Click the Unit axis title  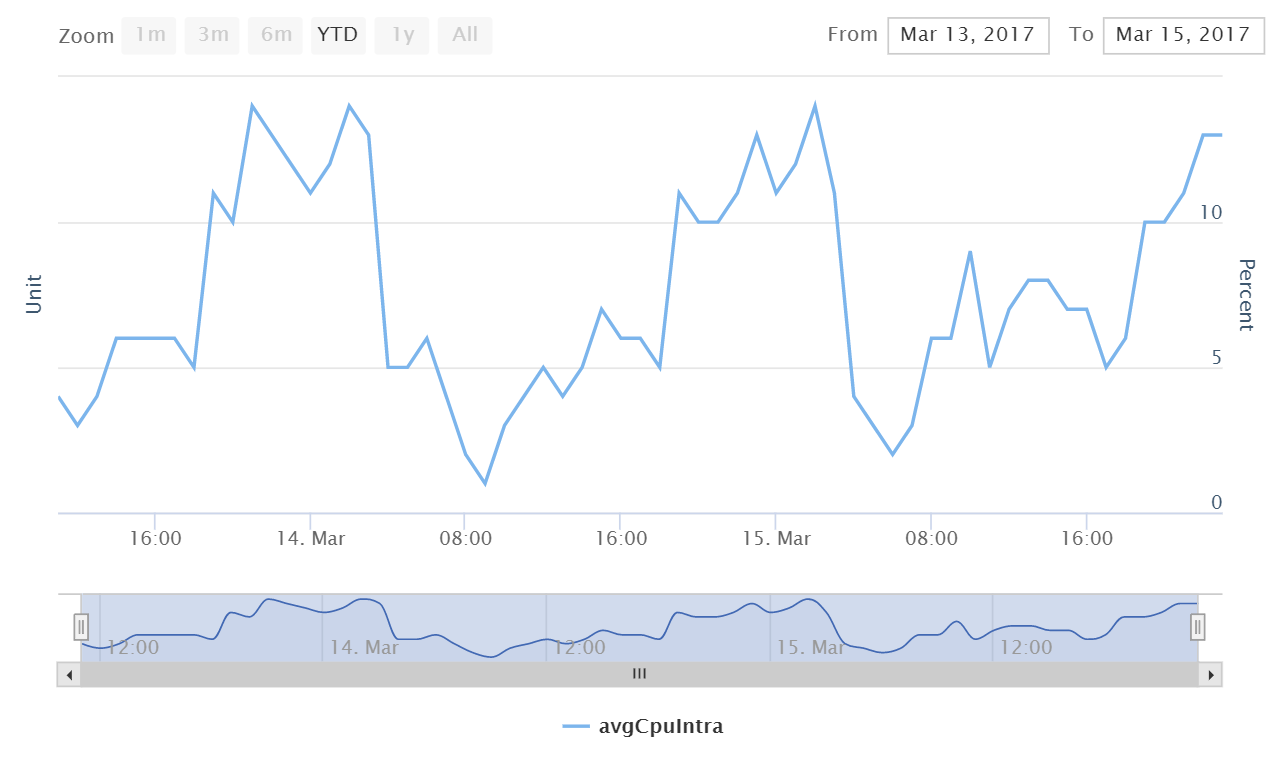[35, 294]
